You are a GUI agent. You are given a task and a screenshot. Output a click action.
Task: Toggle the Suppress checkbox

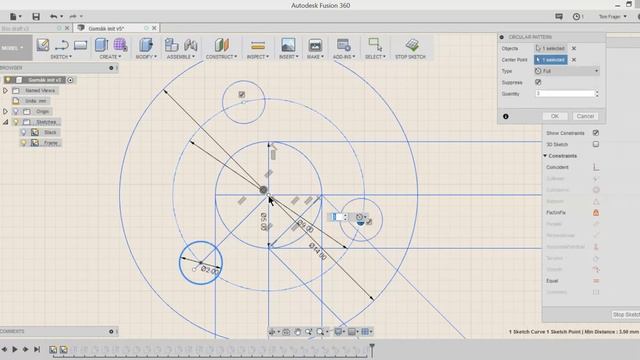coord(538,82)
